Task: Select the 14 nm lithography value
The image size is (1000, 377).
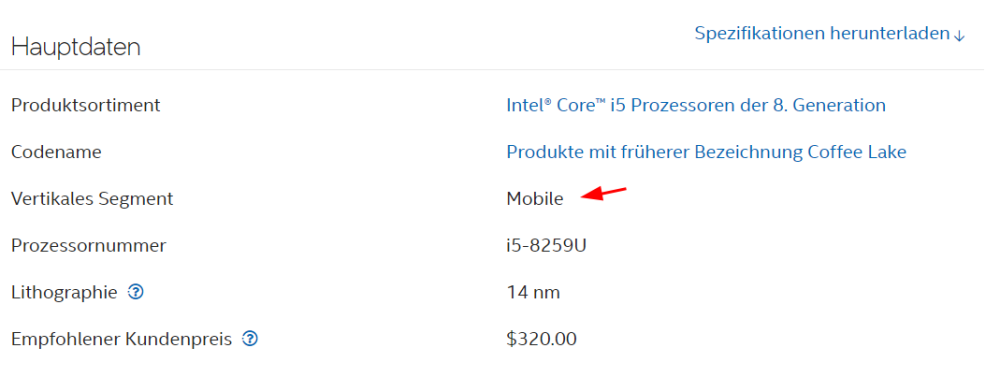Action: click(533, 293)
